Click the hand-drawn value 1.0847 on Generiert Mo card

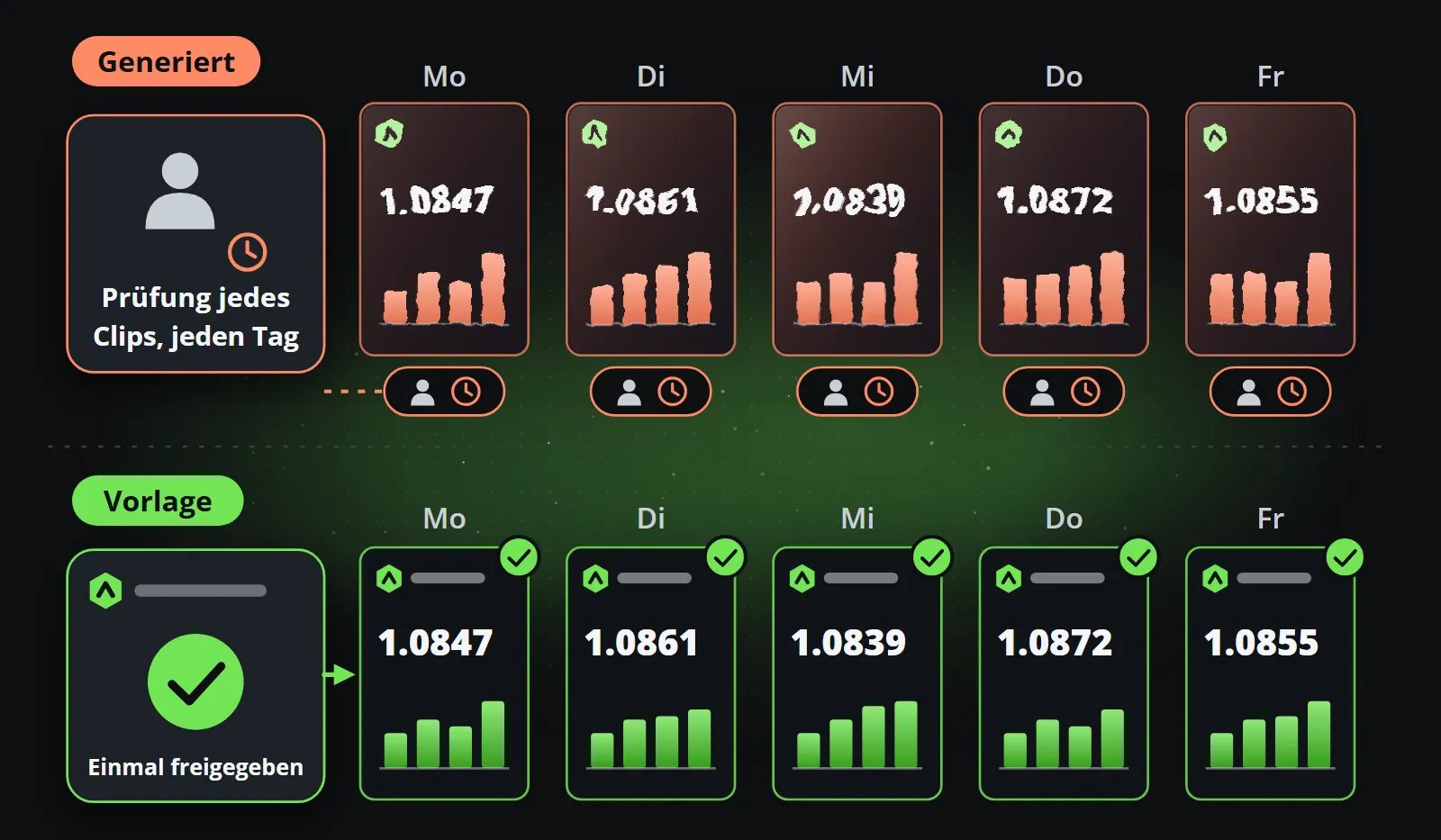pos(437,200)
